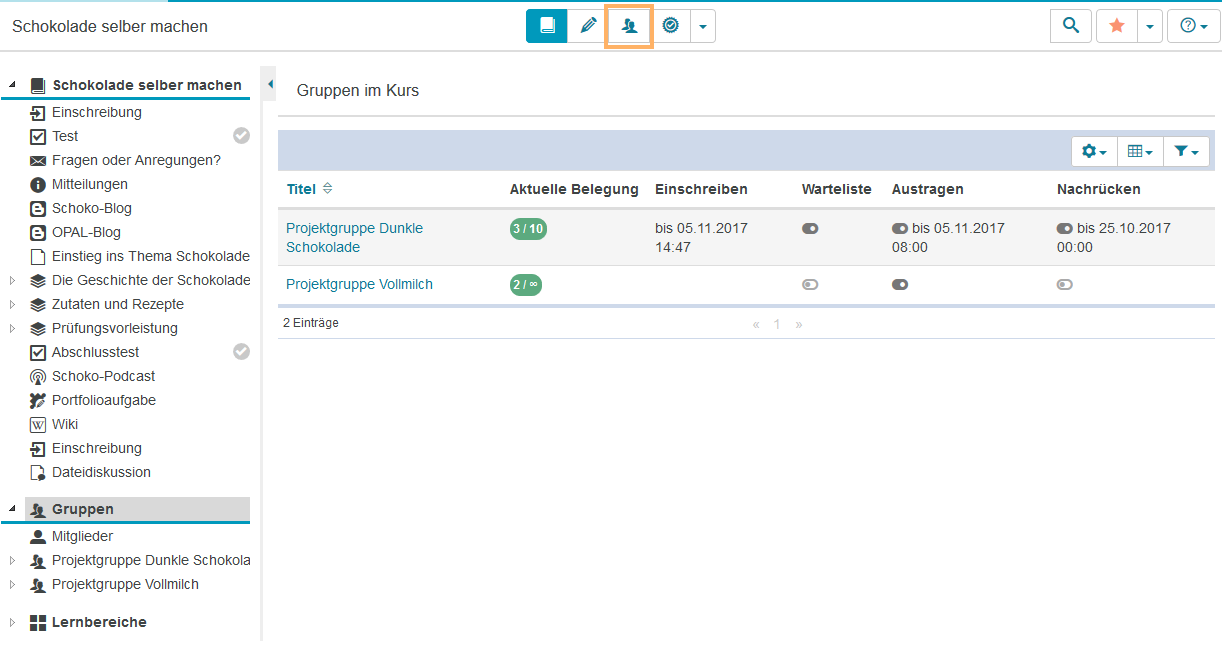Open the Schoko-Podcast course element
This screenshot has width=1222, height=655.
[103, 376]
